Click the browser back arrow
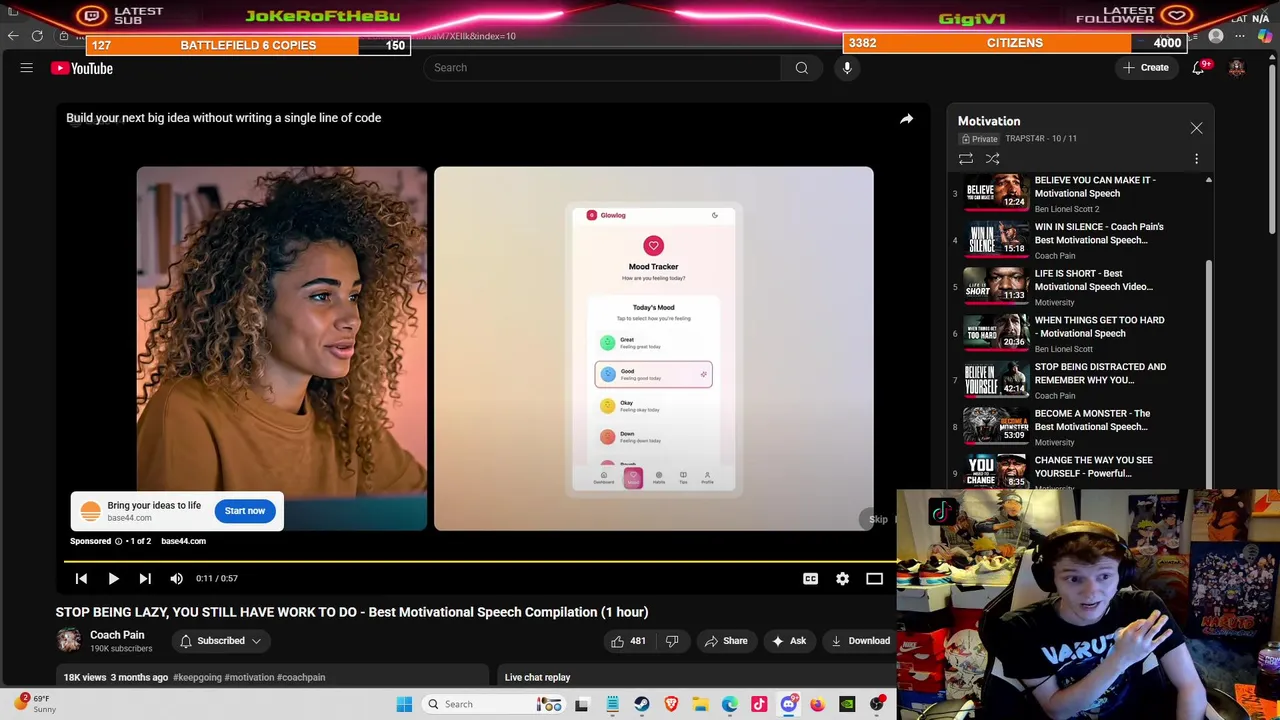 point(12,36)
